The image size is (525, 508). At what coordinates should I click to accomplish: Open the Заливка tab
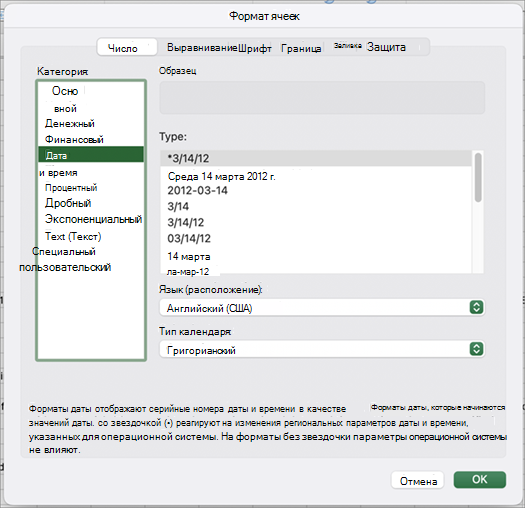coord(348,46)
